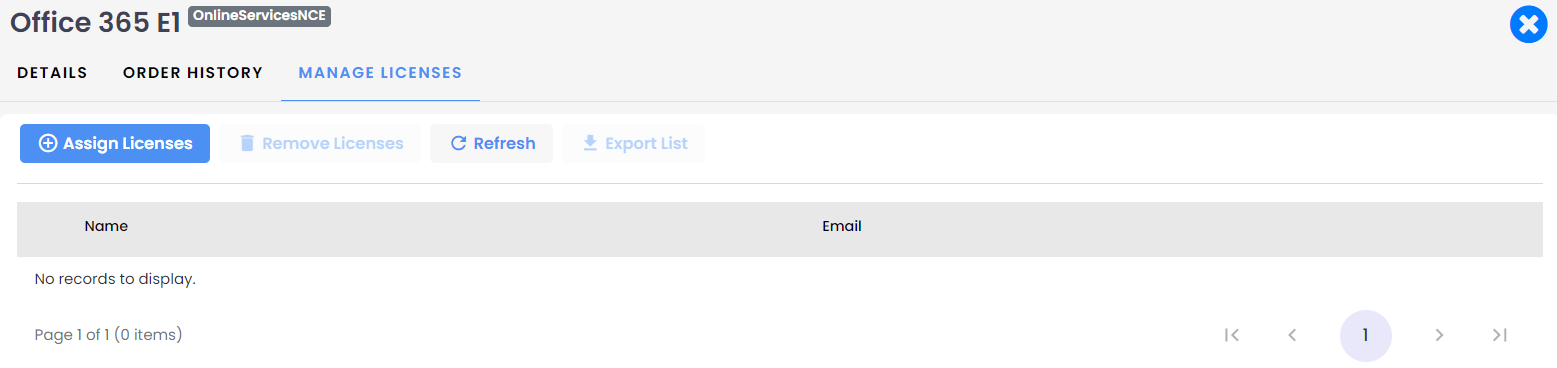Screen dimensions: 1557x368
Task: Click the Refresh button label
Action: pos(504,143)
